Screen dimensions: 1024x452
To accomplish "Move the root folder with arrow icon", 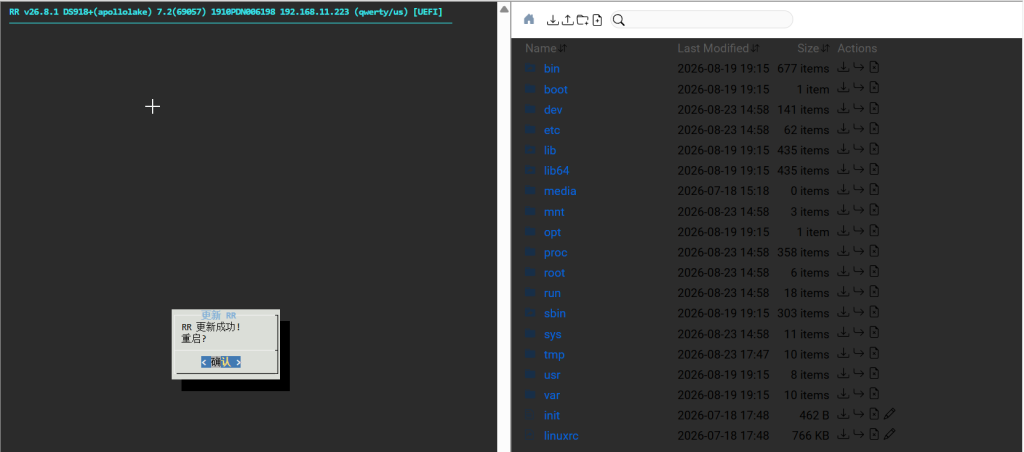I will 859,271.
